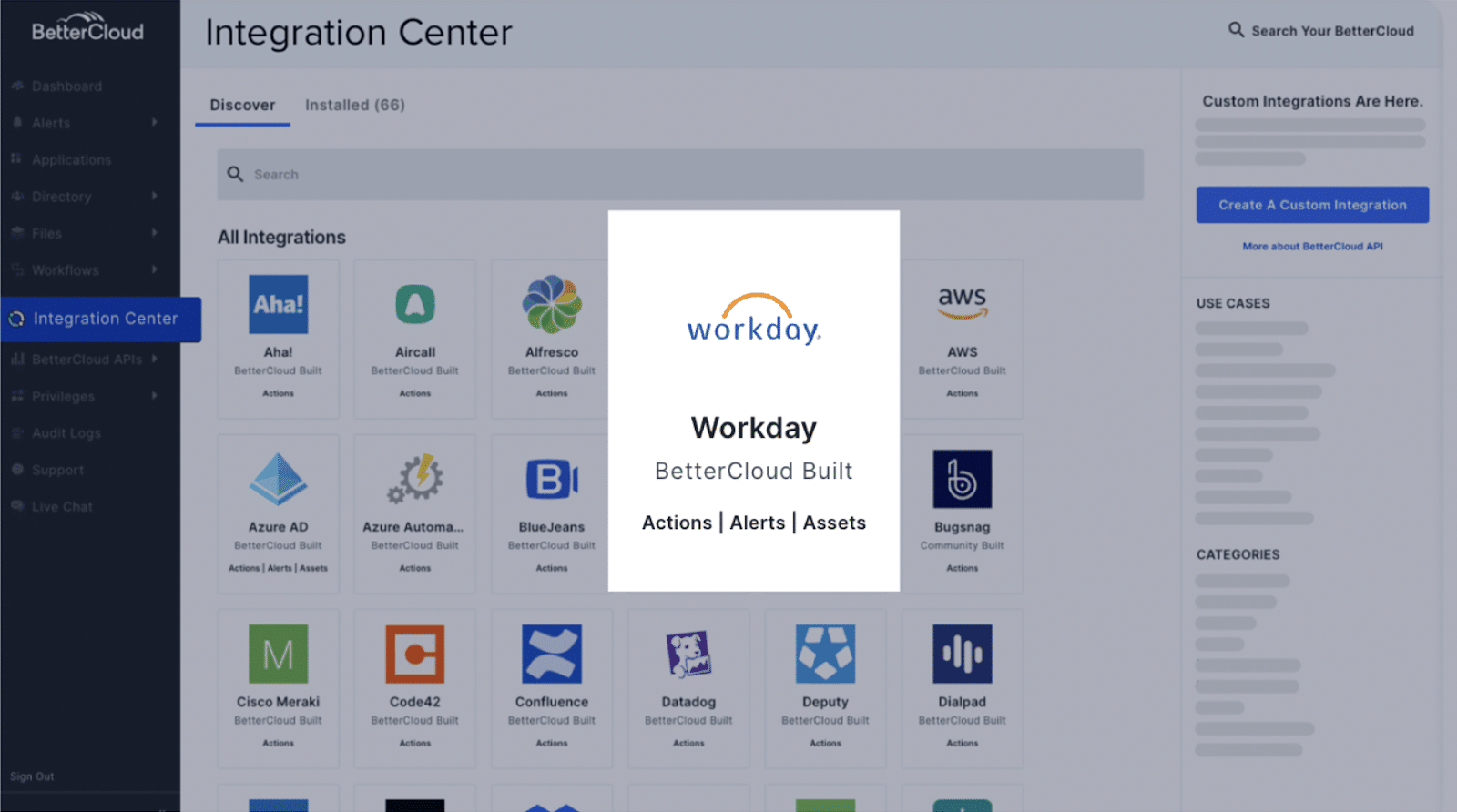Click the Aha! card name label
This screenshot has width=1457, height=812.
tap(278, 352)
